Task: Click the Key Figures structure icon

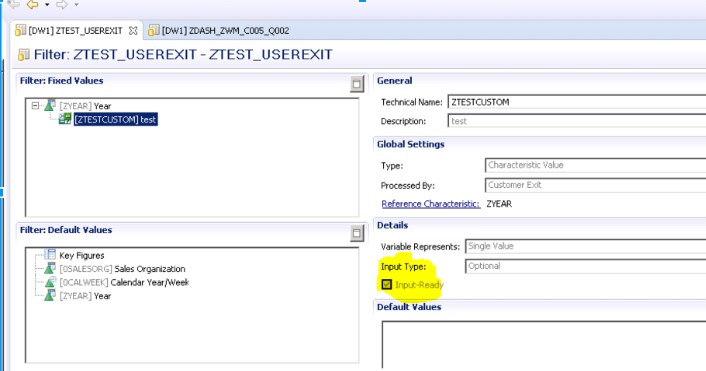Action: [x=50, y=255]
